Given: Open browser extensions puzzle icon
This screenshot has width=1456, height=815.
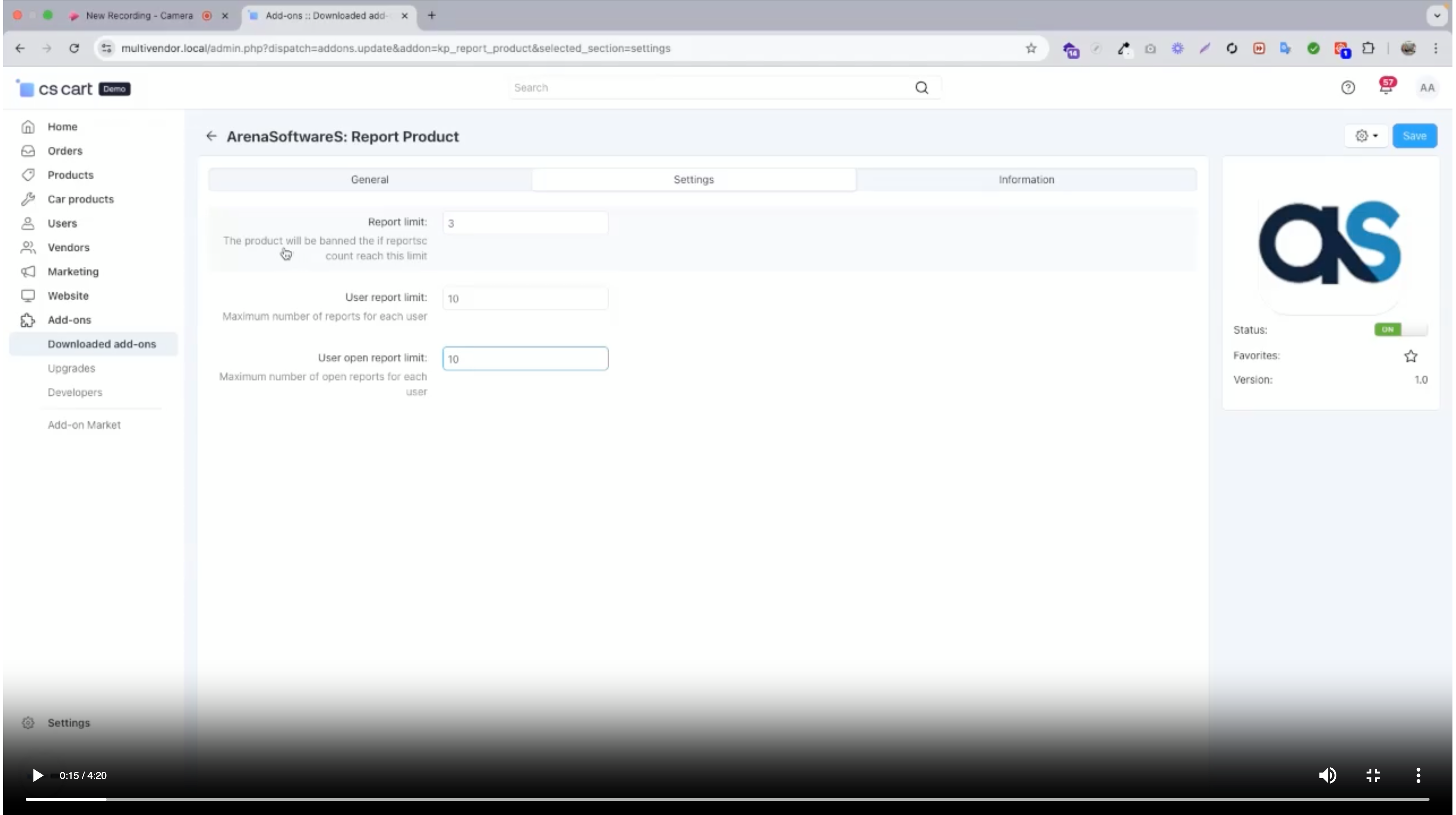Looking at the screenshot, I should pos(1368,48).
